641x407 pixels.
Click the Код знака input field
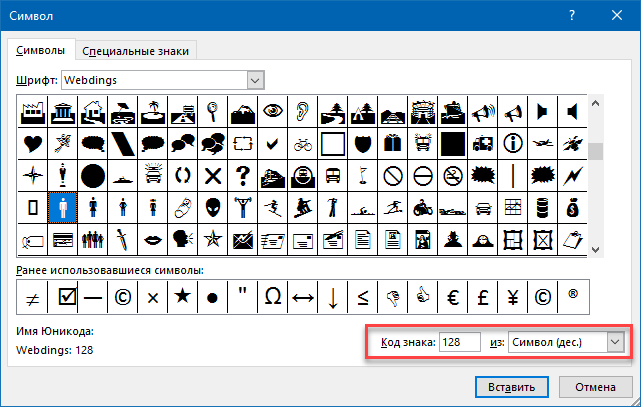click(x=459, y=342)
